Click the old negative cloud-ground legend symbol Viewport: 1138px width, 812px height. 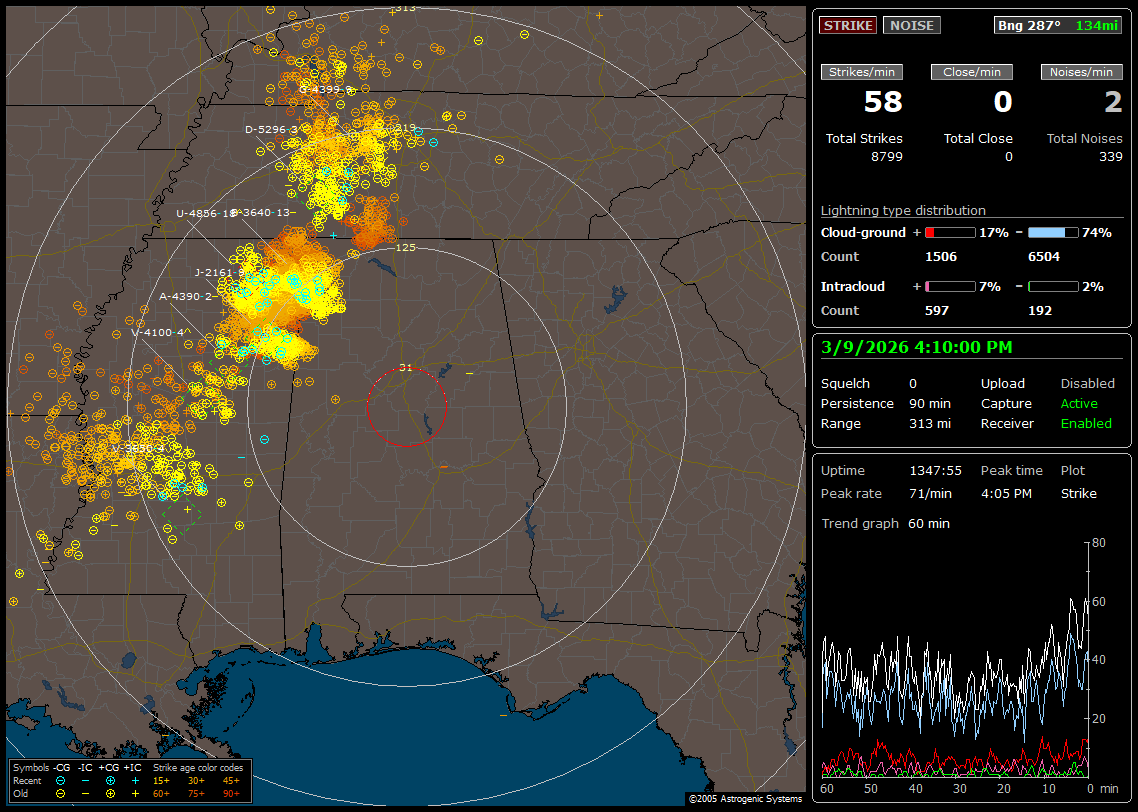[61, 793]
